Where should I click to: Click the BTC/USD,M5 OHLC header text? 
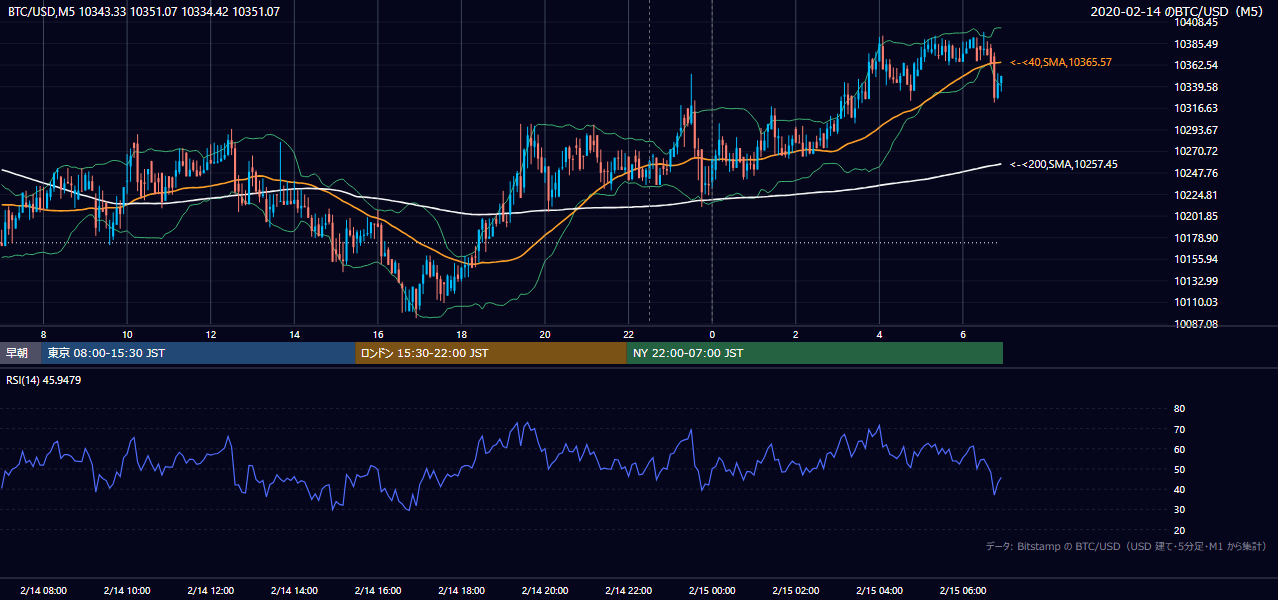pos(144,12)
